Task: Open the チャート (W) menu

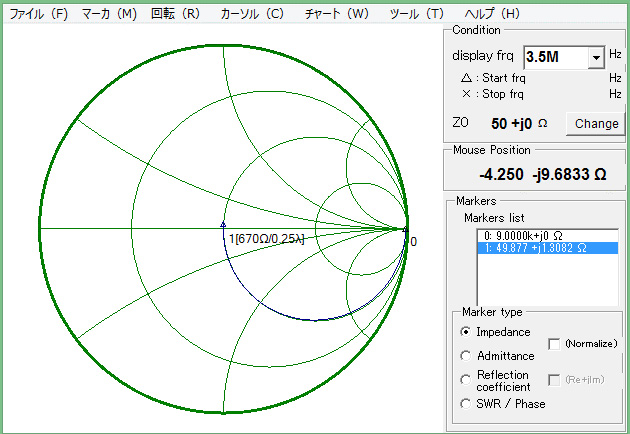Action: pos(336,14)
